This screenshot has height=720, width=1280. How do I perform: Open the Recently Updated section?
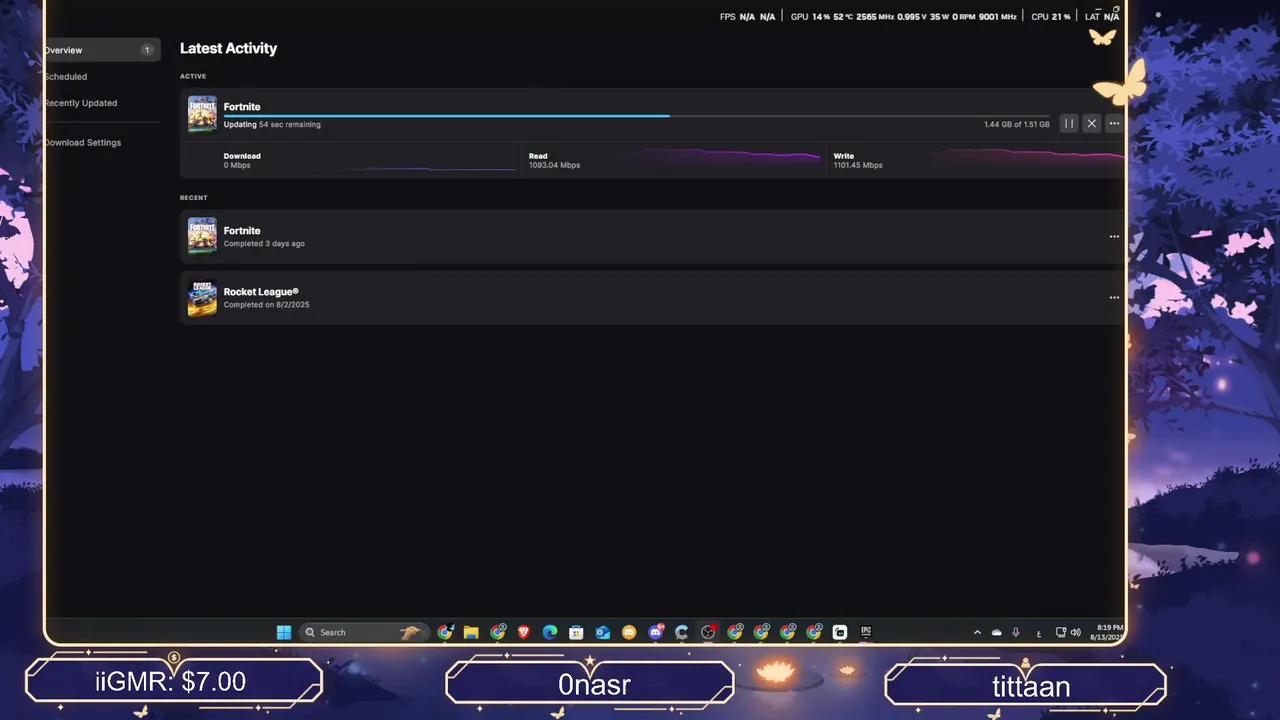80,103
